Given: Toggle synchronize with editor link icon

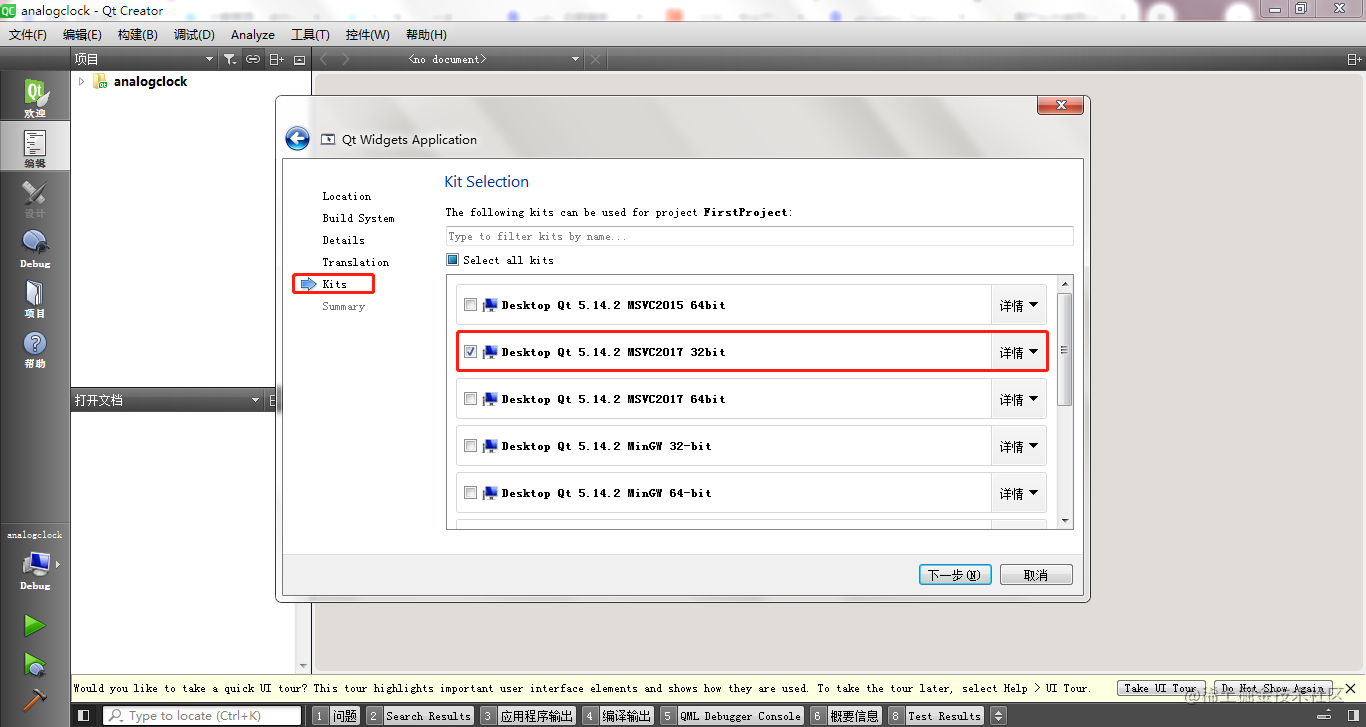Looking at the screenshot, I should [x=253, y=59].
